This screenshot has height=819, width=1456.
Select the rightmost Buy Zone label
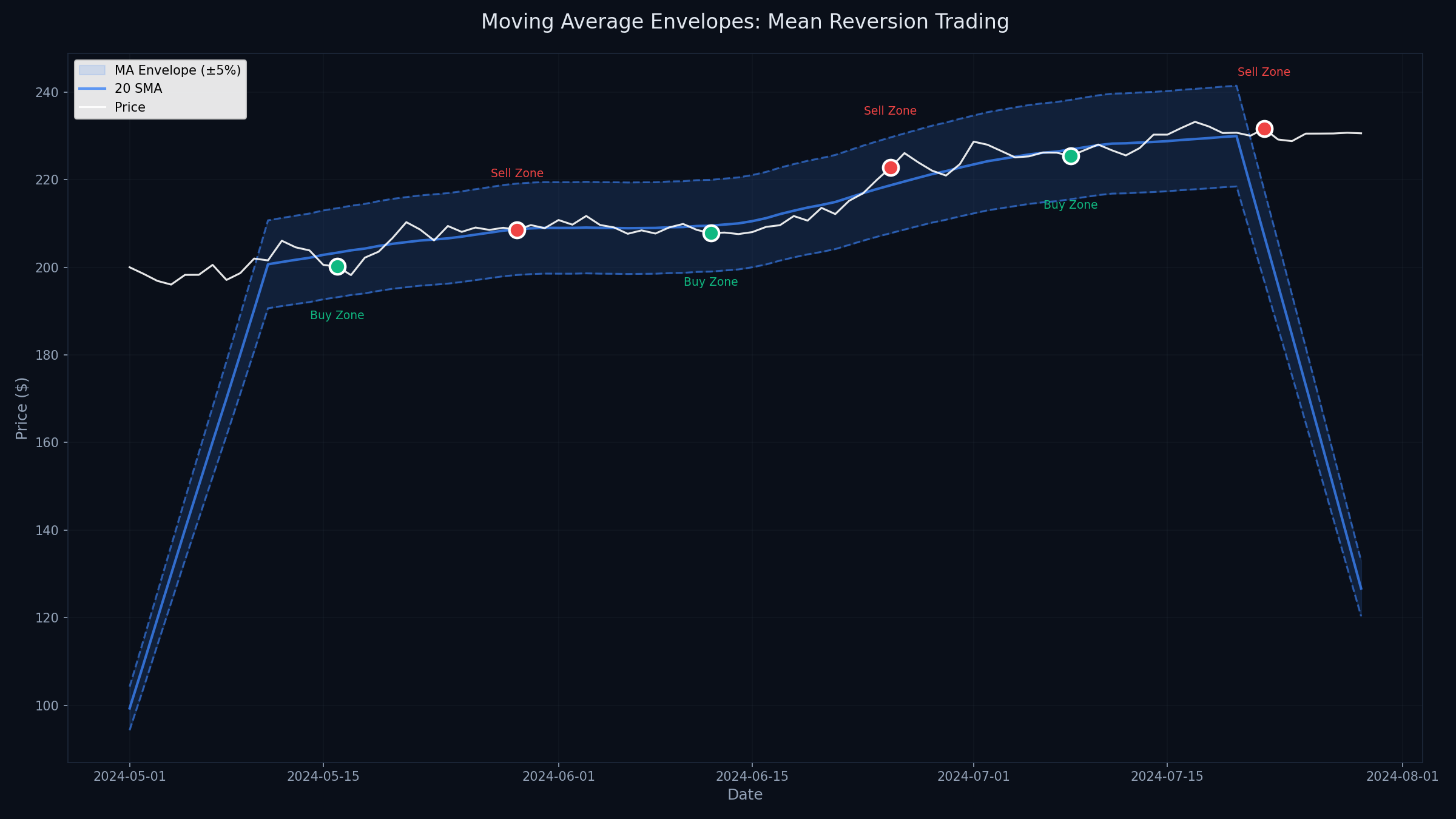[1071, 205]
